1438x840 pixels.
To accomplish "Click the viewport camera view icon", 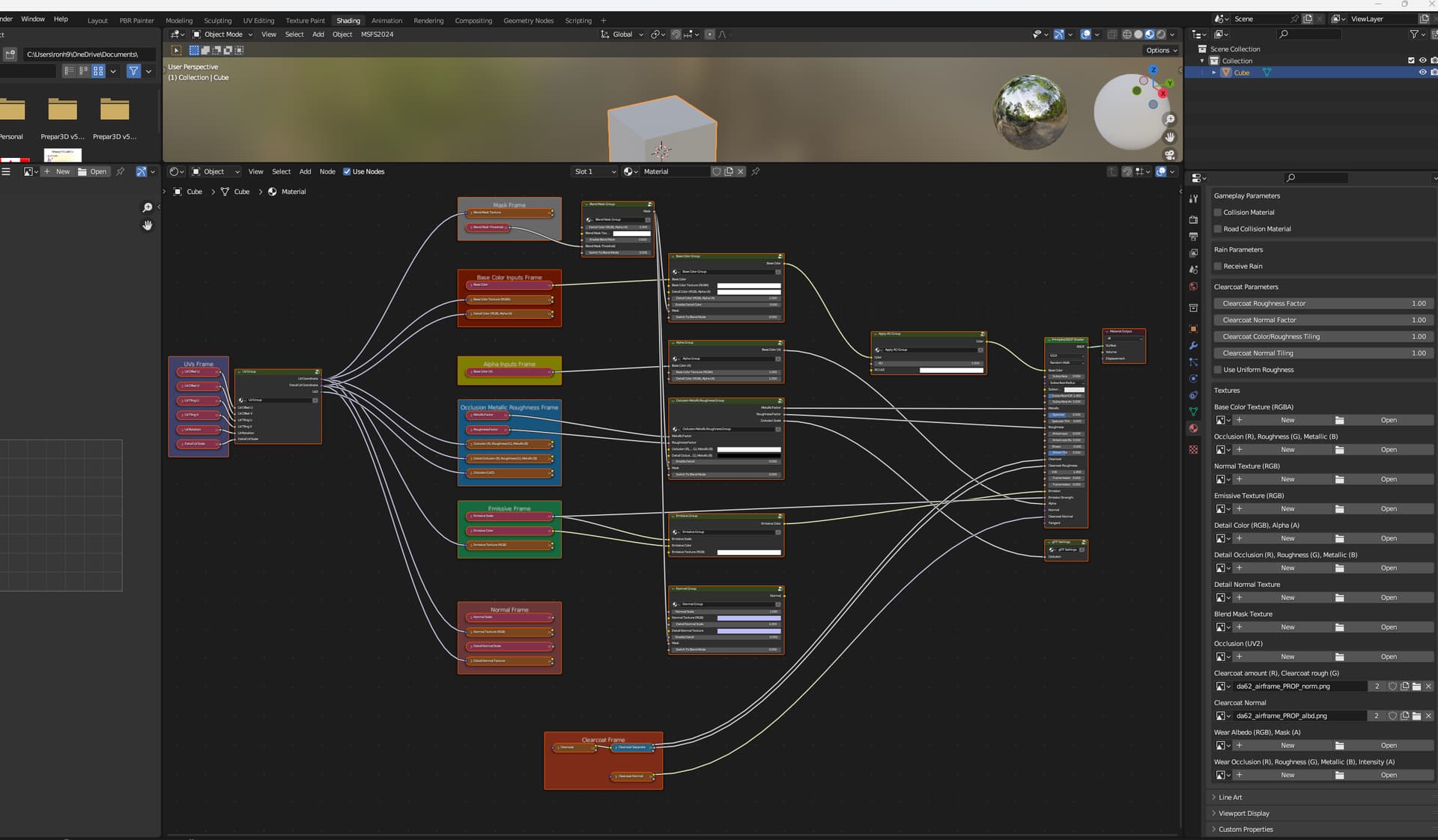I will (x=1169, y=155).
